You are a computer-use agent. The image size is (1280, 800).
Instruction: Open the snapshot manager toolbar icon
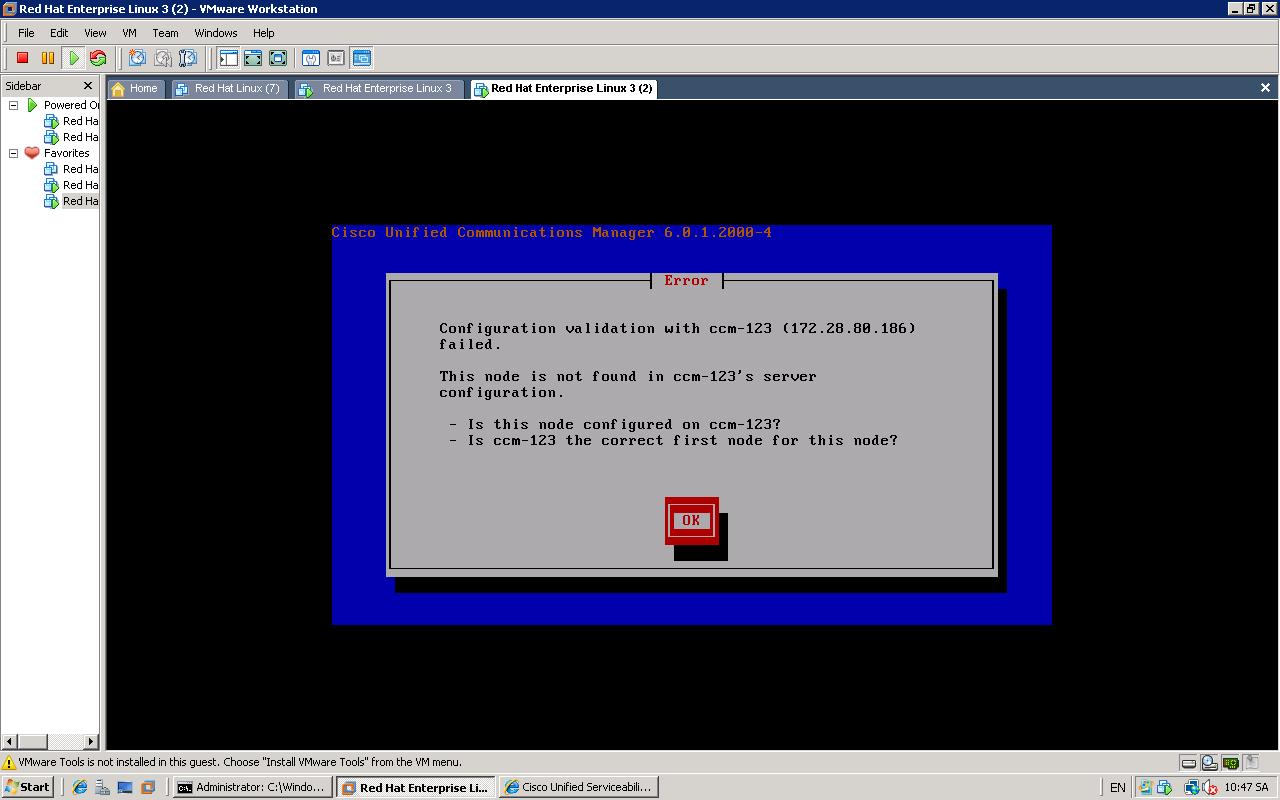[187, 58]
